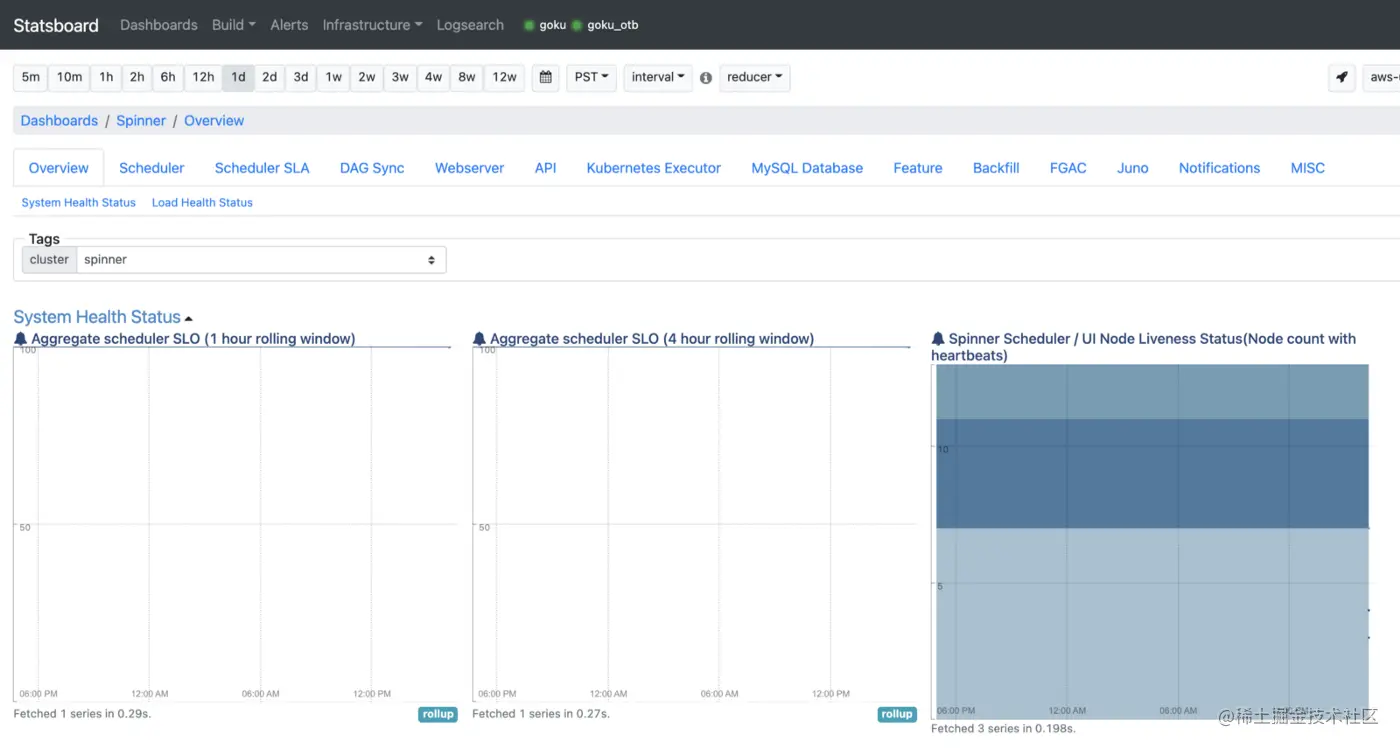Image resolution: width=1400 pixels, height=748 pixels.
Task: Select the 3d time range
Action: (x=301, y=77)
